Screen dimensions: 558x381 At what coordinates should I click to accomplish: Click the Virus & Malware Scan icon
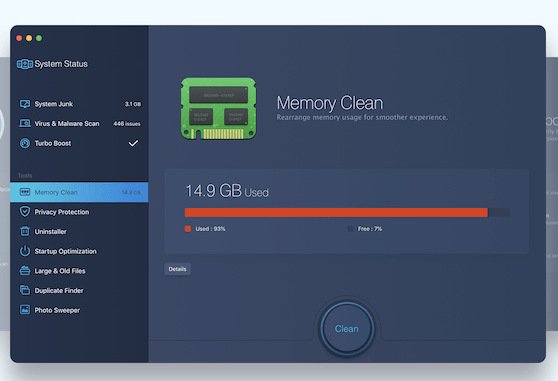pos(25,123)
